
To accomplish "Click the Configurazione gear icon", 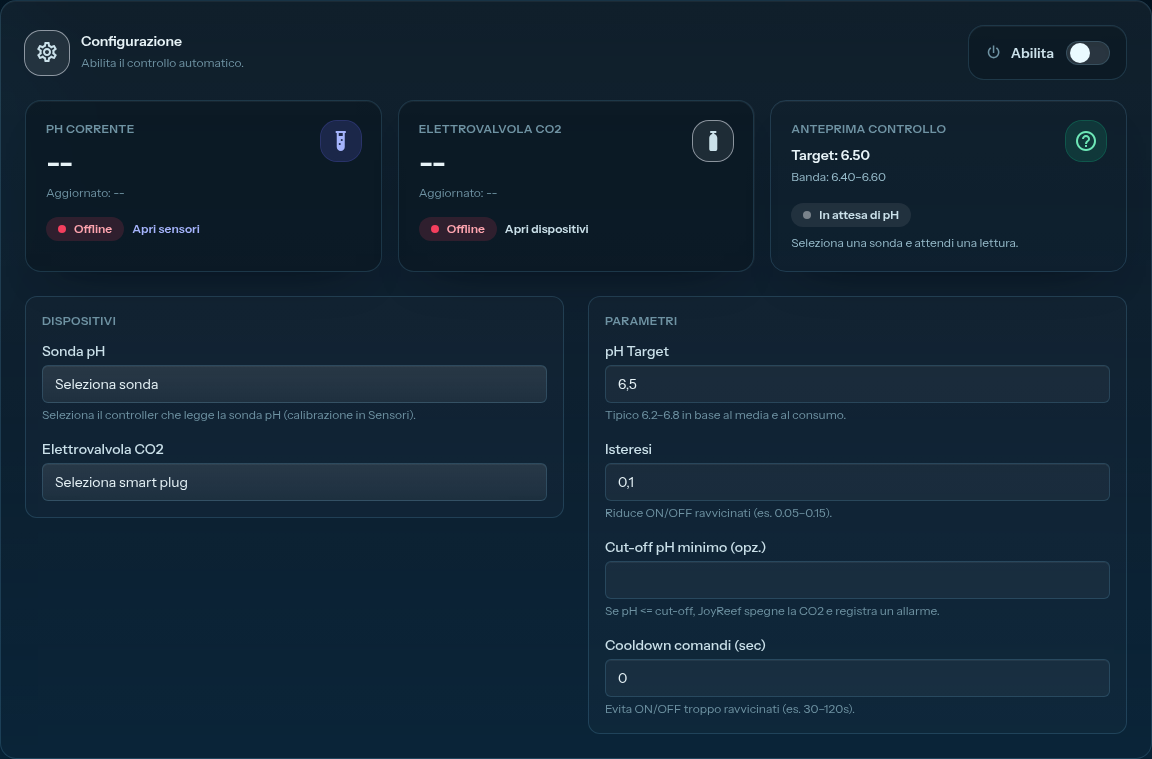I will pyautogui.click(x=47, y=53).
